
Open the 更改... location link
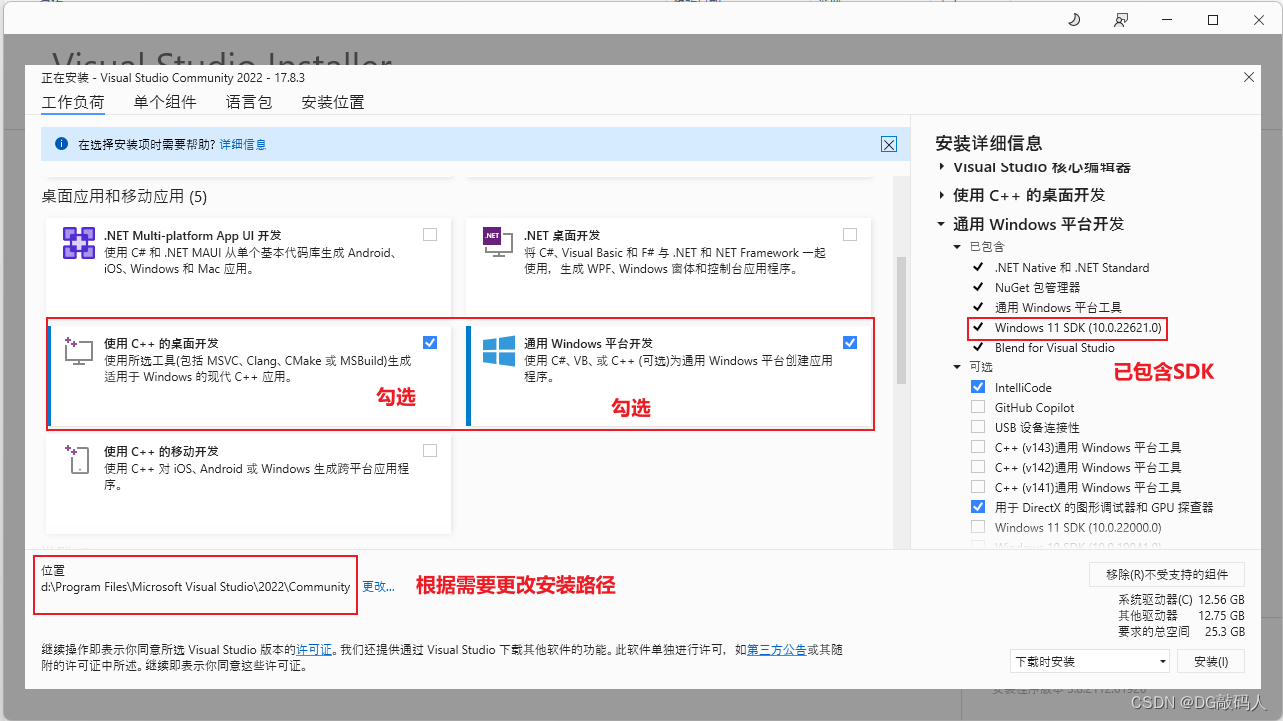[378, 587]
